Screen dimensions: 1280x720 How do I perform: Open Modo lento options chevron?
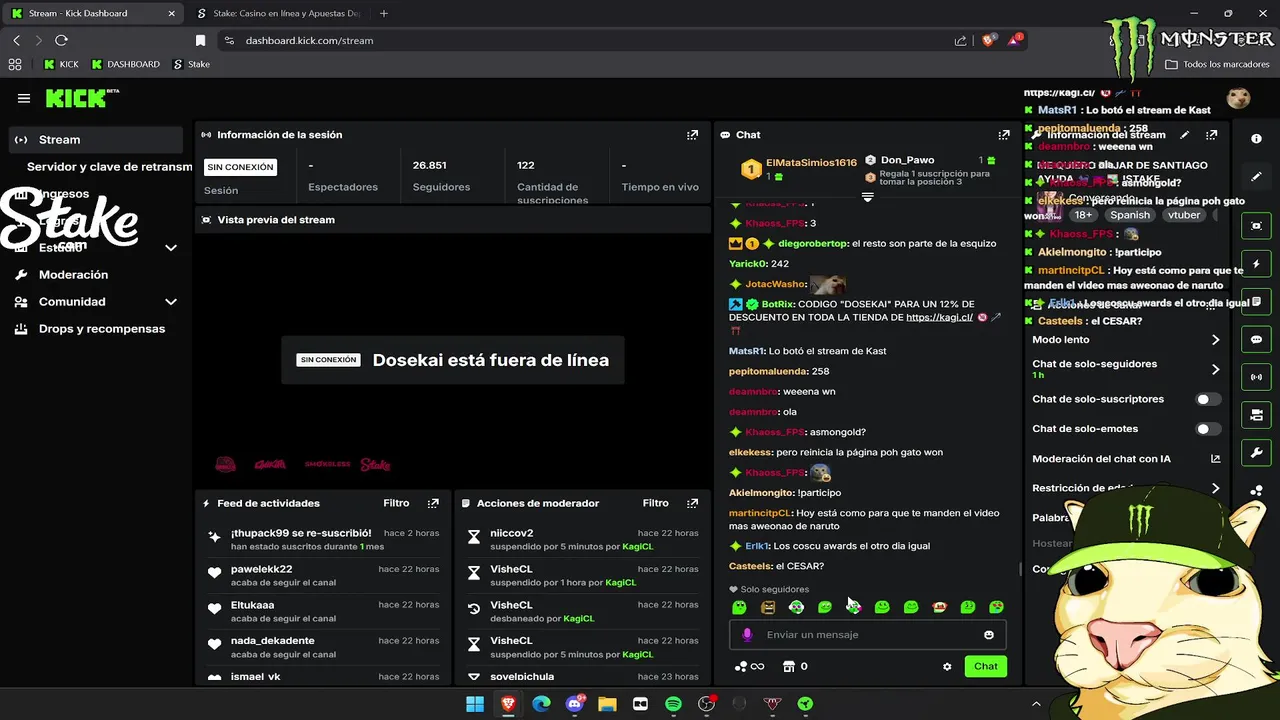pos(1215,340)
